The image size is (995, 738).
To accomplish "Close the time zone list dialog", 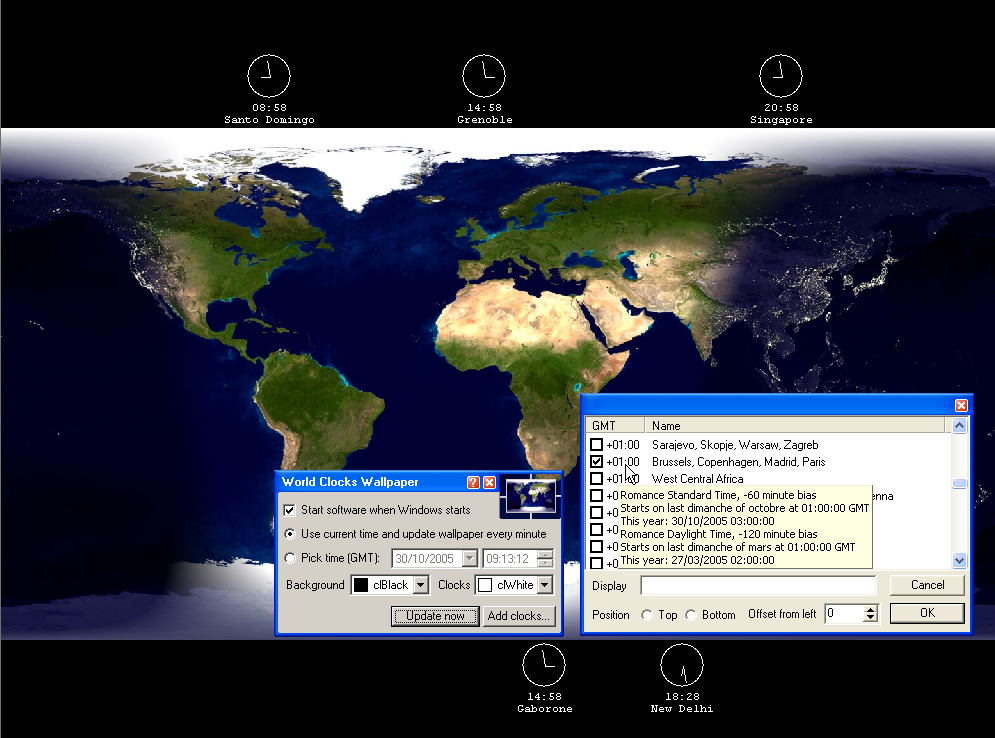I will [961, 405].
